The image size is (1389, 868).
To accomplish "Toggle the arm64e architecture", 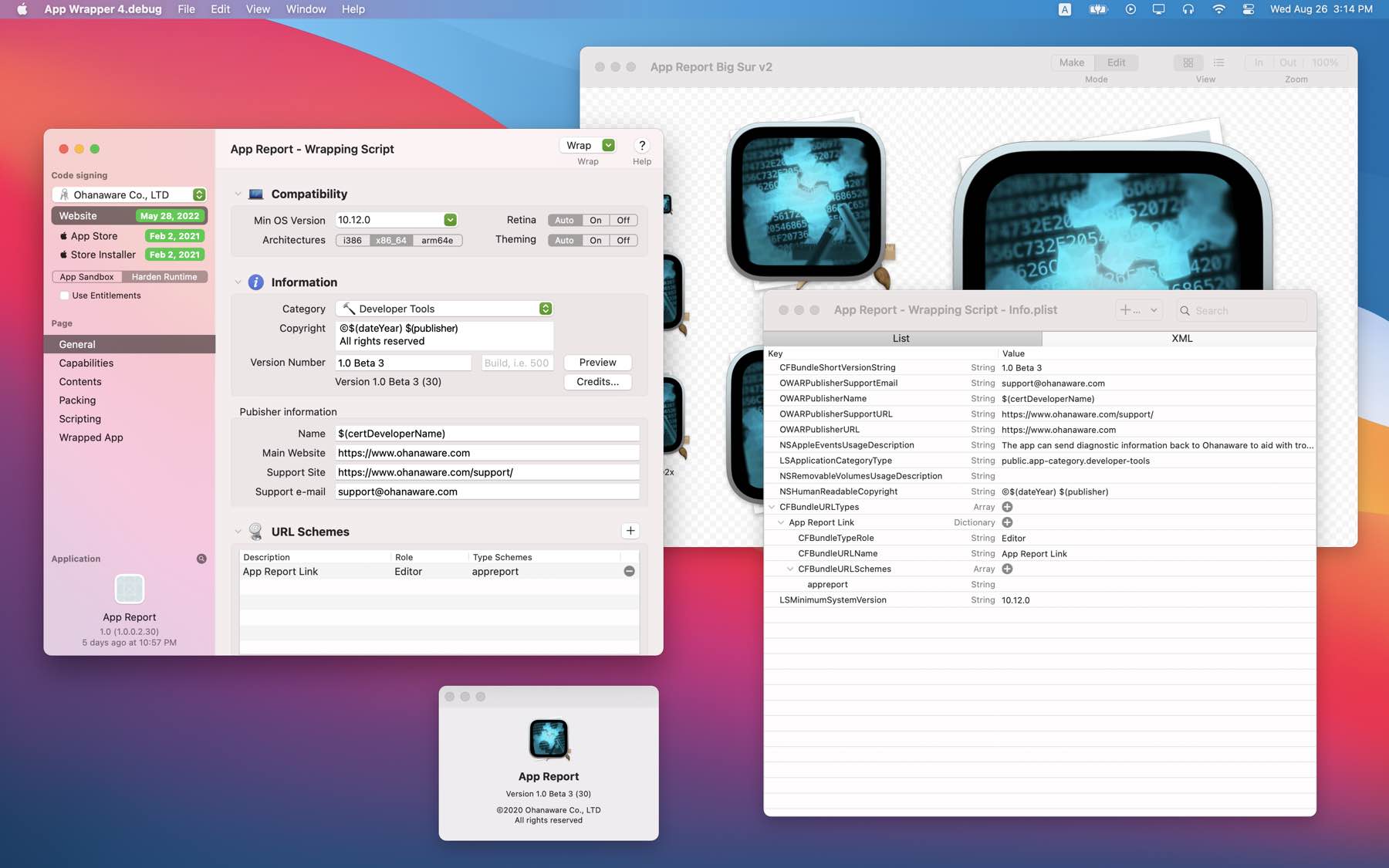I will [438, 240].
